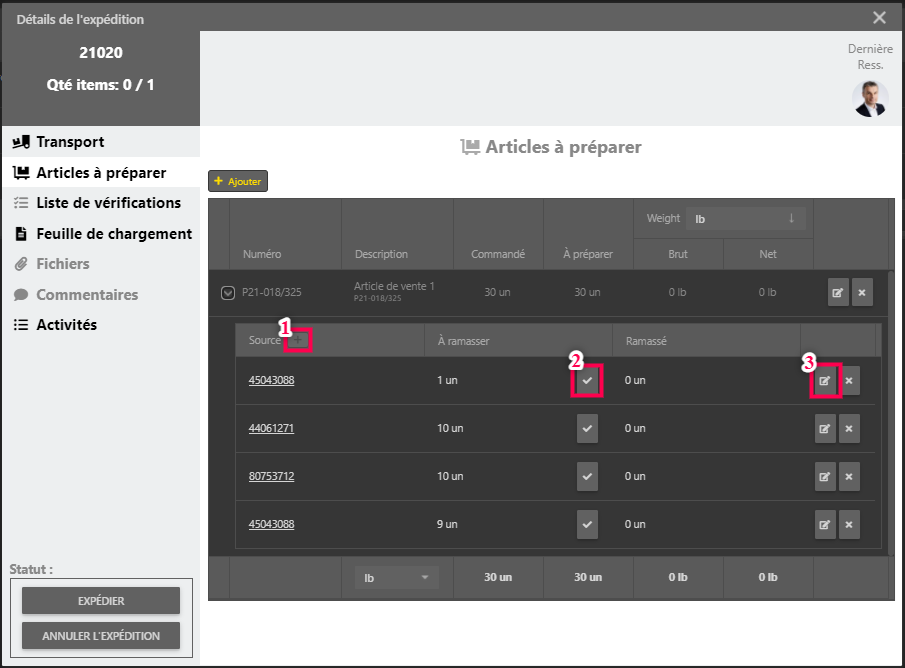Image resolution: width=905 pixels, height=668 pixels.
Task: Confirm pickup for source 45043088 1 un
Action: coord(587,380)
